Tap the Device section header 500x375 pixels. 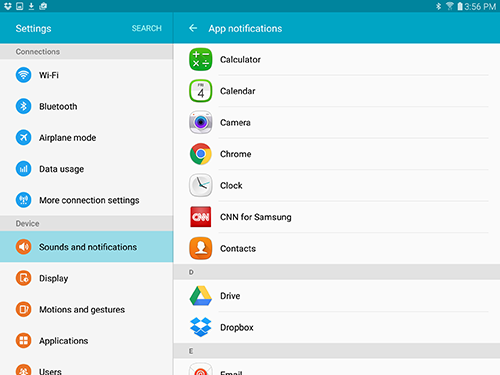(27, 223)
